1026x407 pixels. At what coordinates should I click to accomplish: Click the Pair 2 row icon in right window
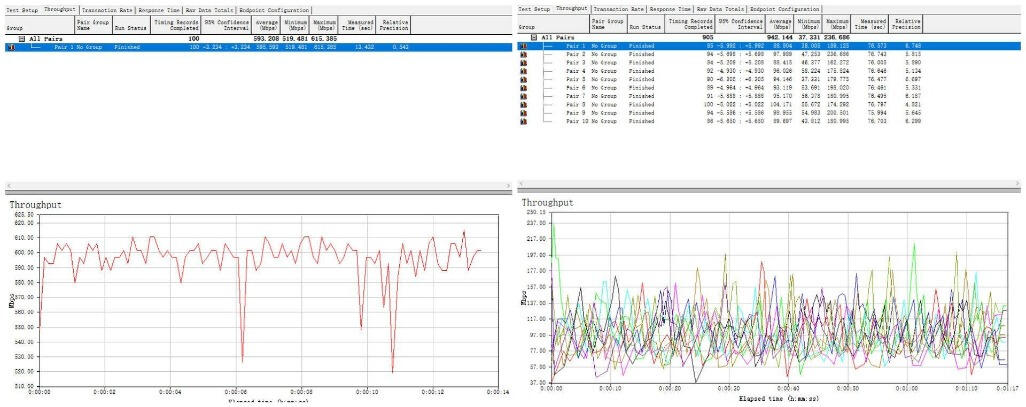pos(523,55)
